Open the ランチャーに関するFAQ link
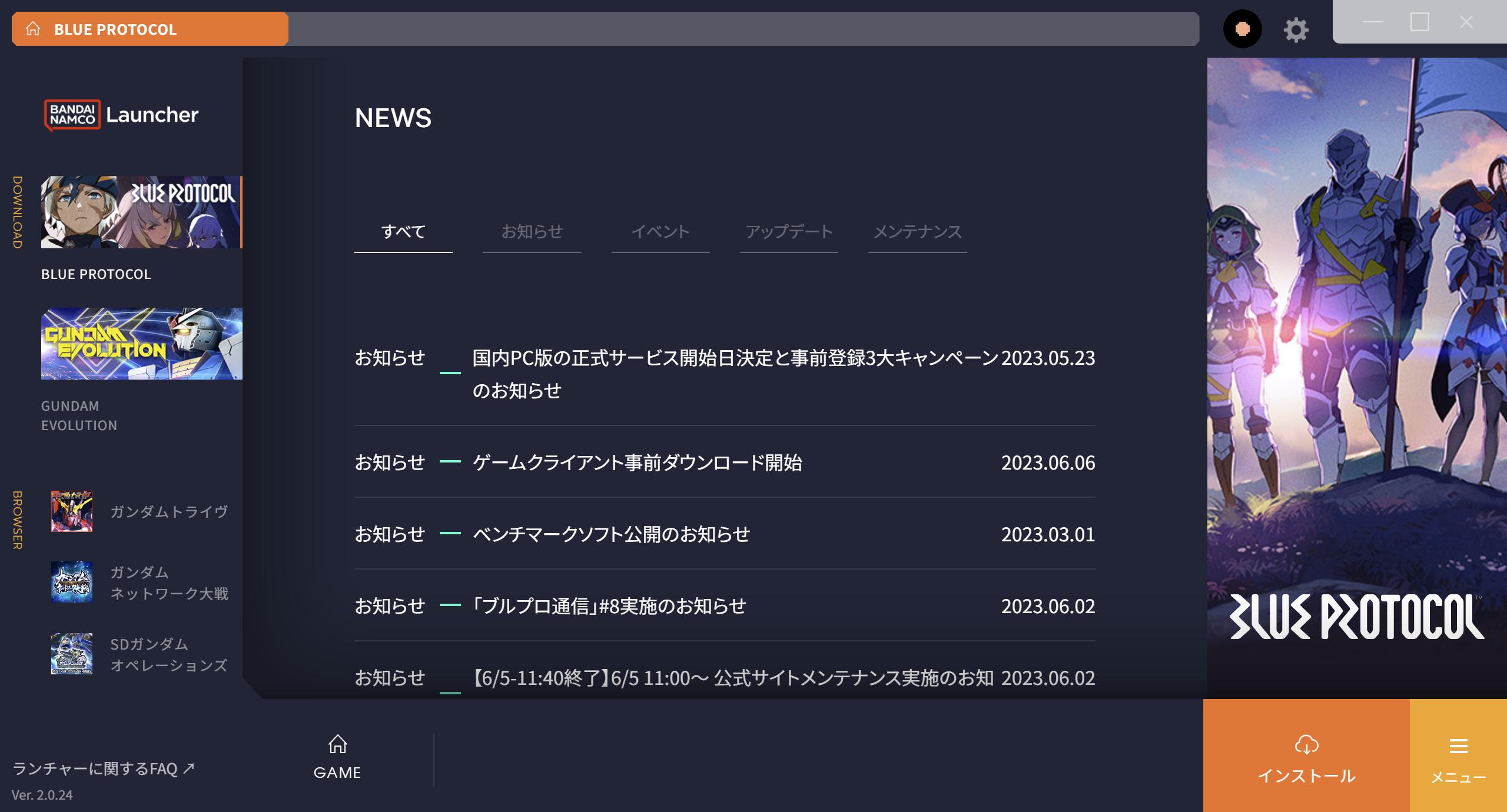This screenshot has height=812, width=1507. coord(104,768)
